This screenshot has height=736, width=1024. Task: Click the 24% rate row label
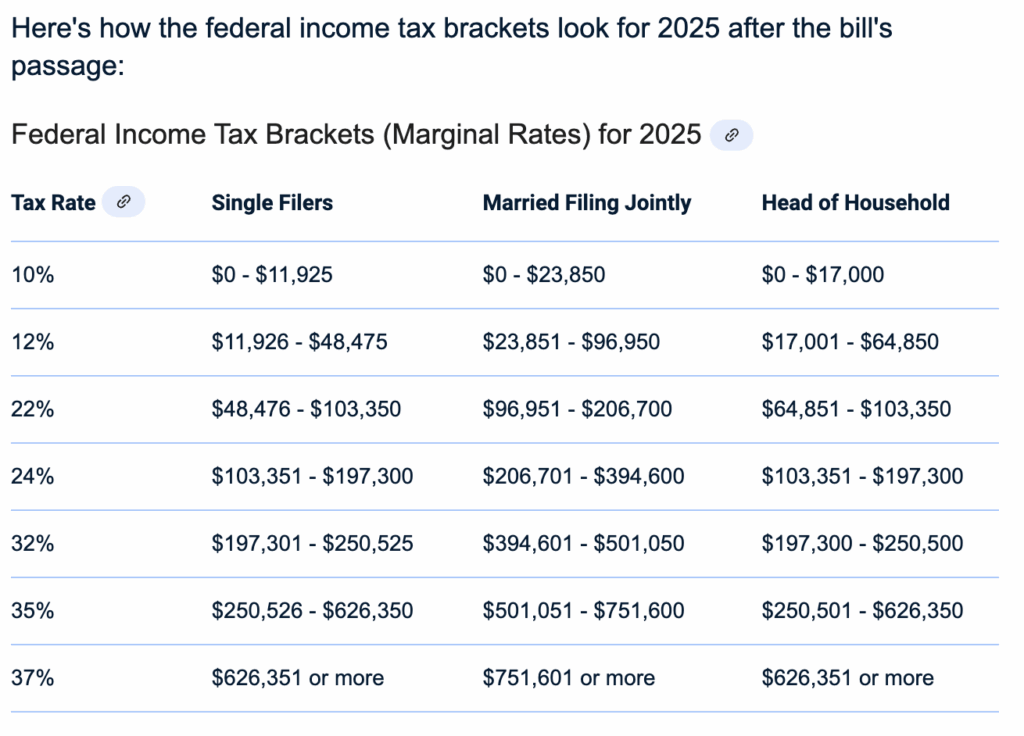32,476
